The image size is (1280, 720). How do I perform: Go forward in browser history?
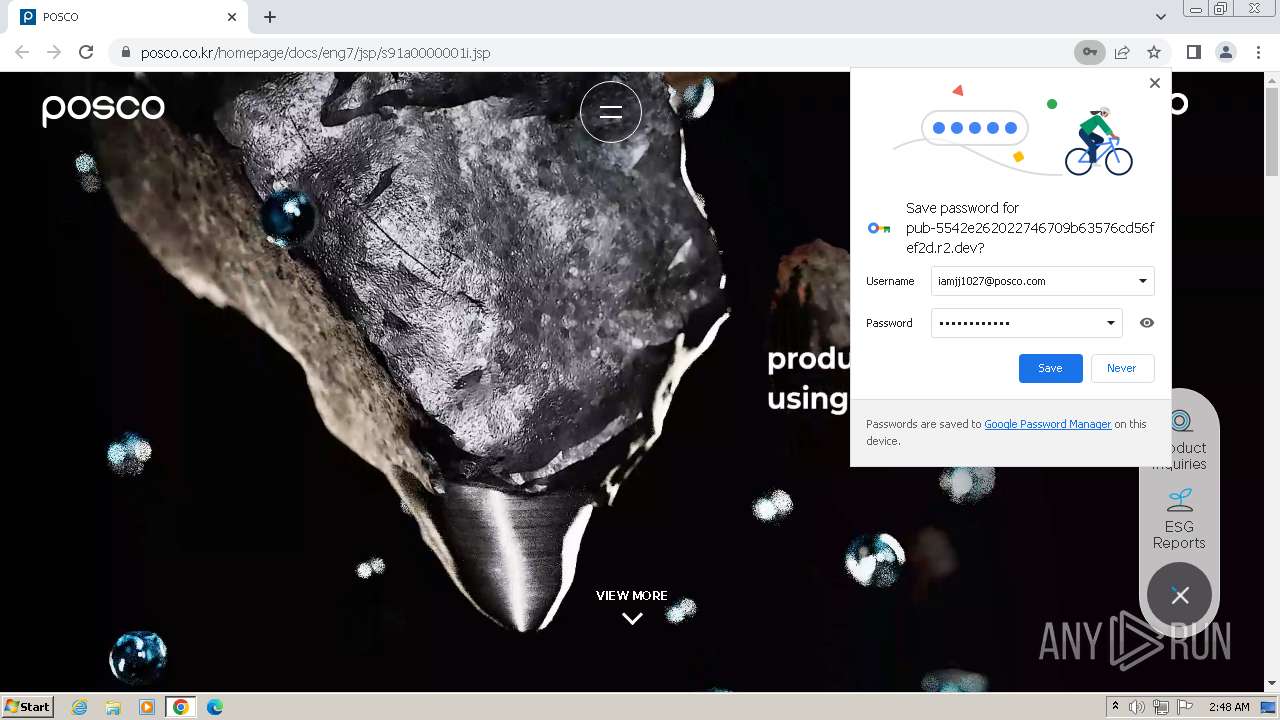tap(54, 52)
